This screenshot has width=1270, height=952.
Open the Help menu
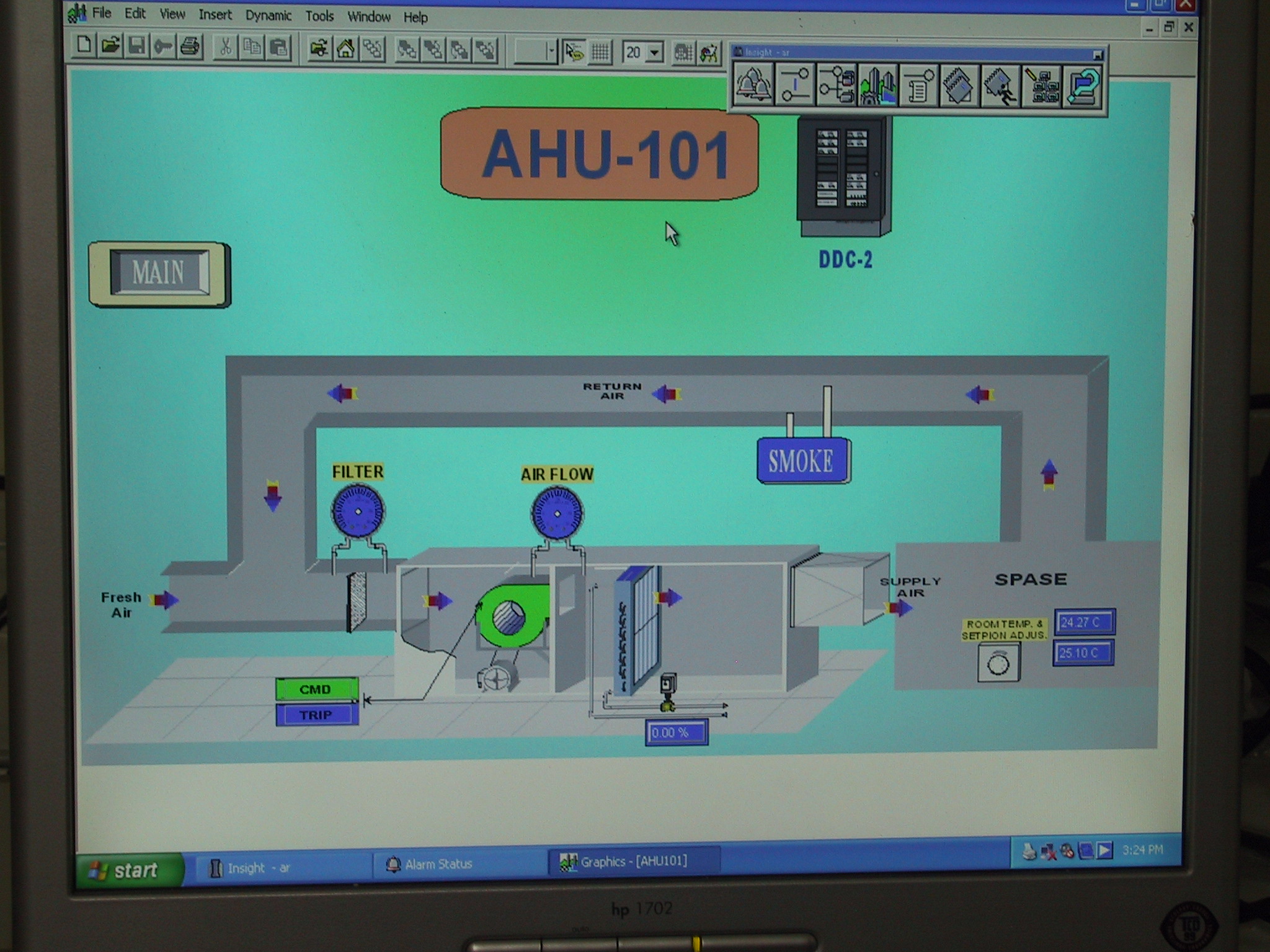tap(415, 18)
